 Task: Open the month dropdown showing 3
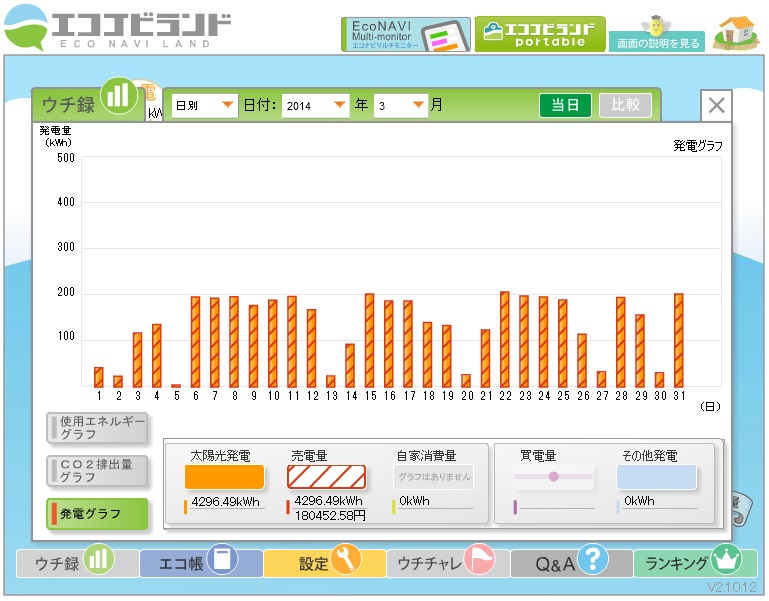coord(401,105)
